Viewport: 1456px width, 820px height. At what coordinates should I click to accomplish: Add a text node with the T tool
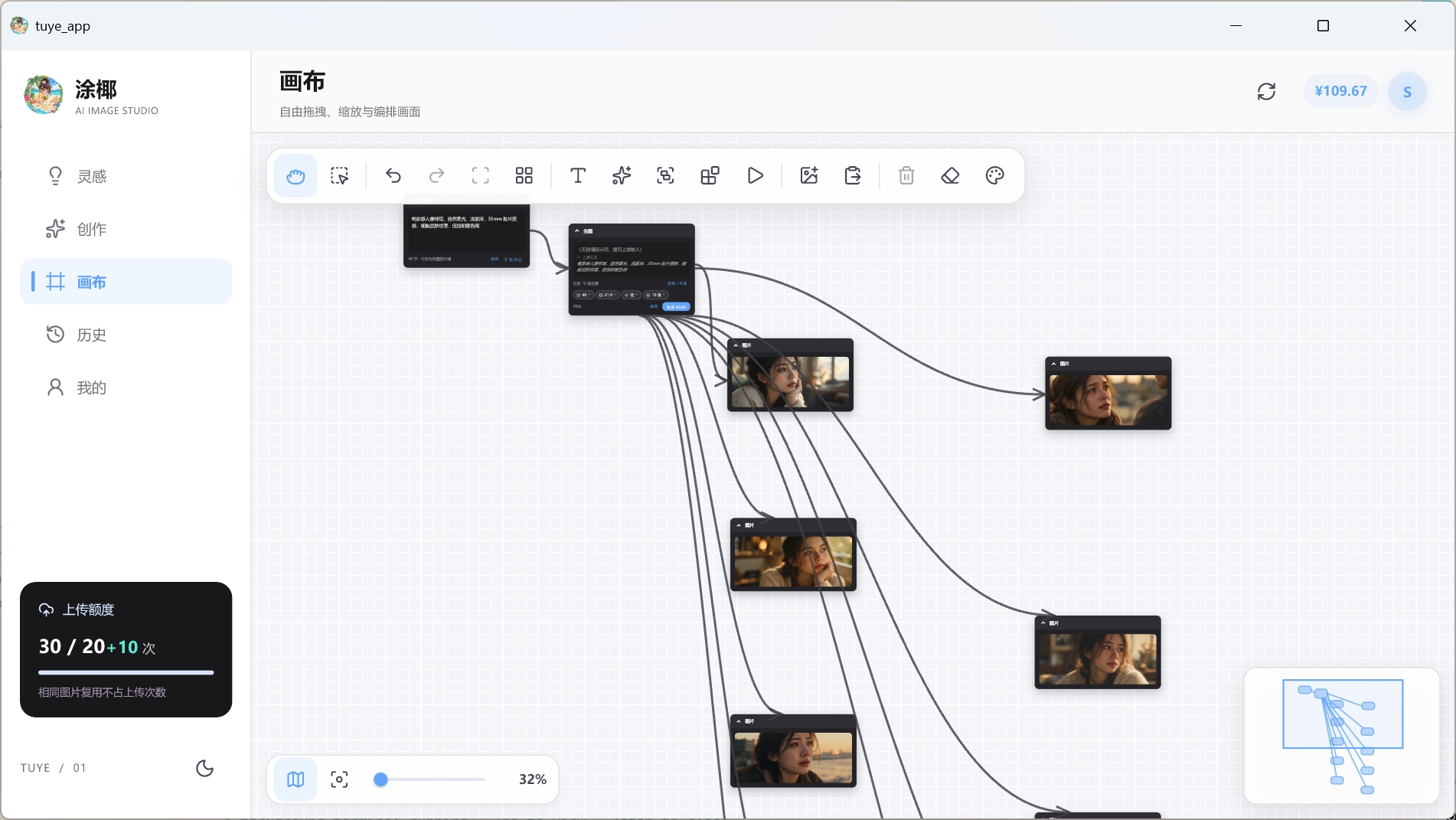click(578, 176)
